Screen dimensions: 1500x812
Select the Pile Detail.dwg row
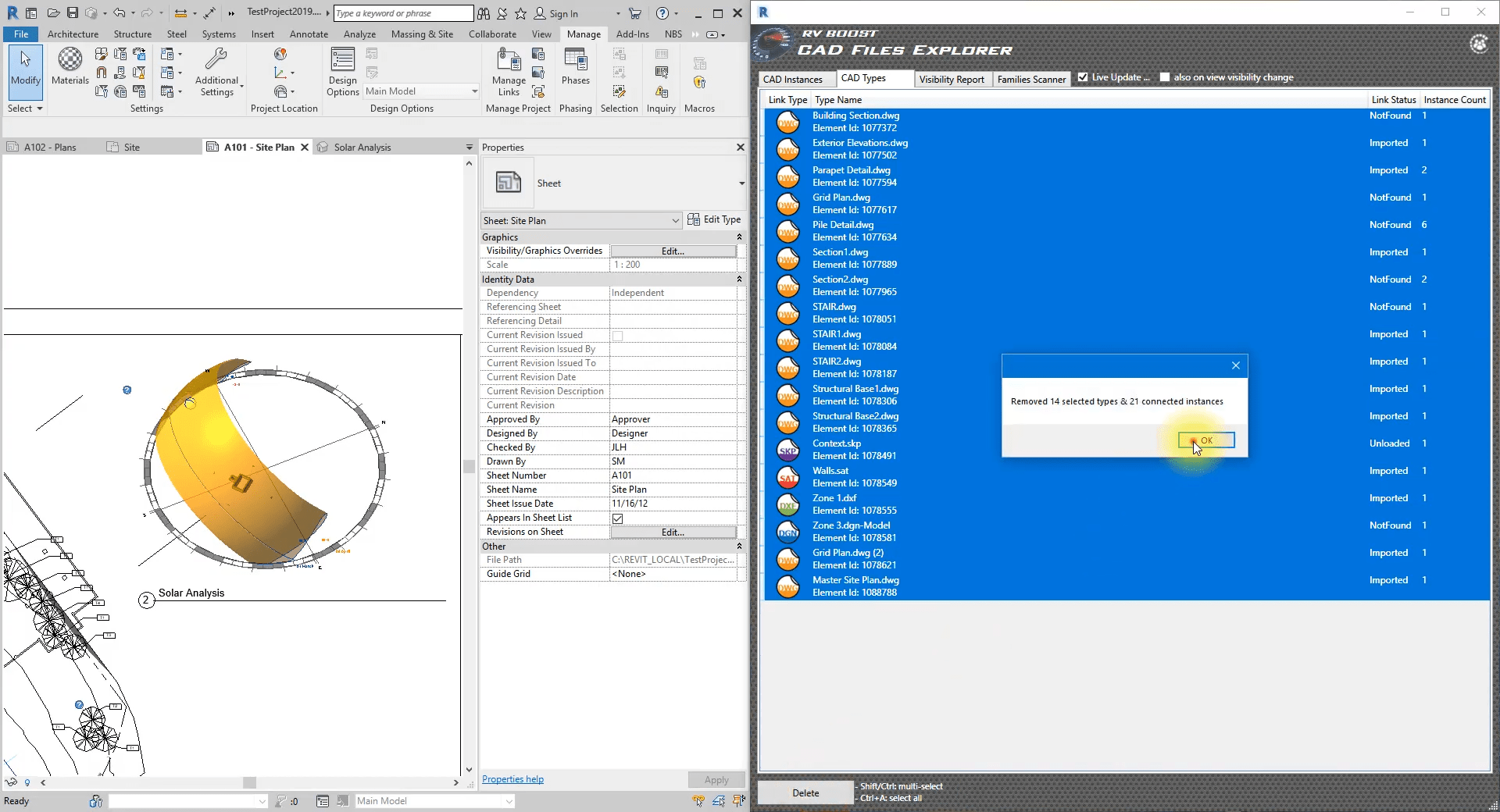(x=1127, y=231)
